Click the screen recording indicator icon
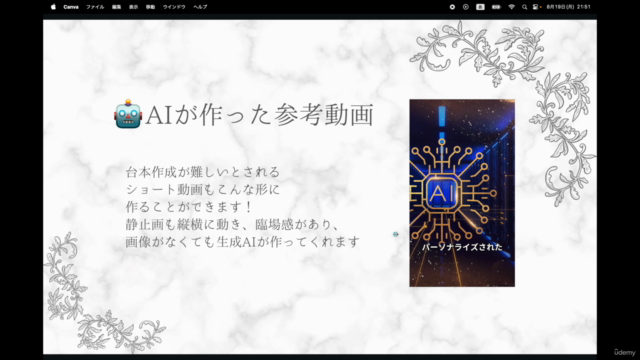 pyautogui.click(x=452, y=7)
